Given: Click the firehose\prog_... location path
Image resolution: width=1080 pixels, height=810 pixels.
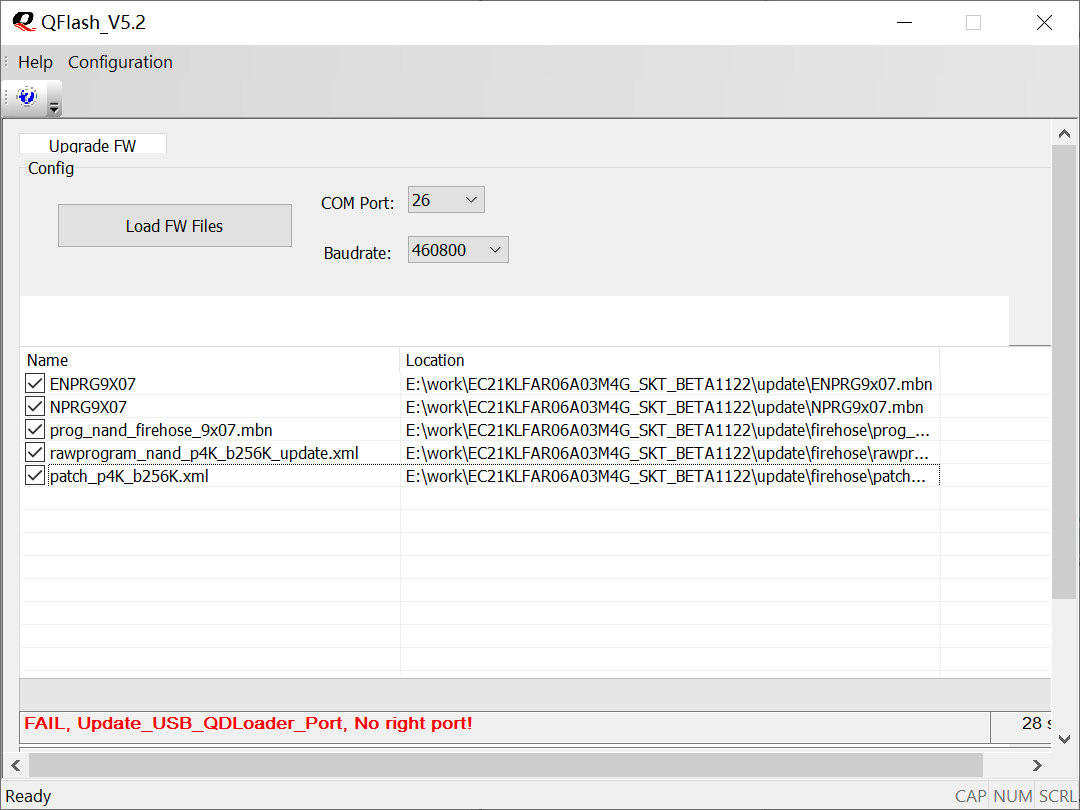Looking at the screenshot, I should pos(667,430).
